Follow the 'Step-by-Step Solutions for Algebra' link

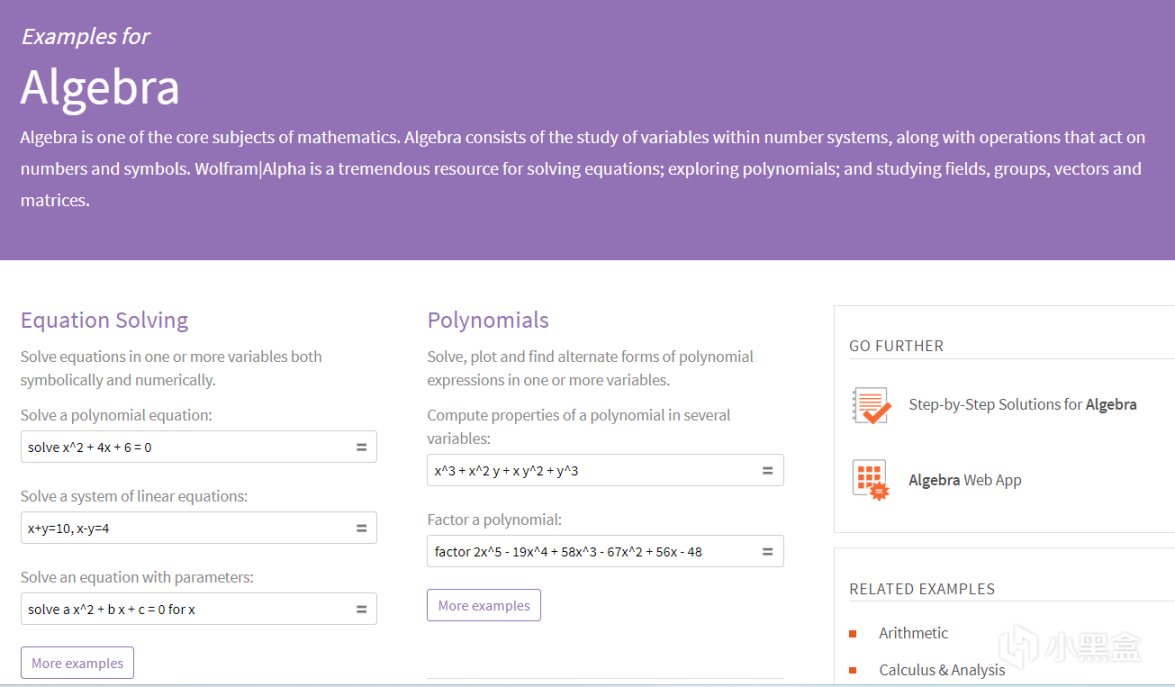(1022, 405)
